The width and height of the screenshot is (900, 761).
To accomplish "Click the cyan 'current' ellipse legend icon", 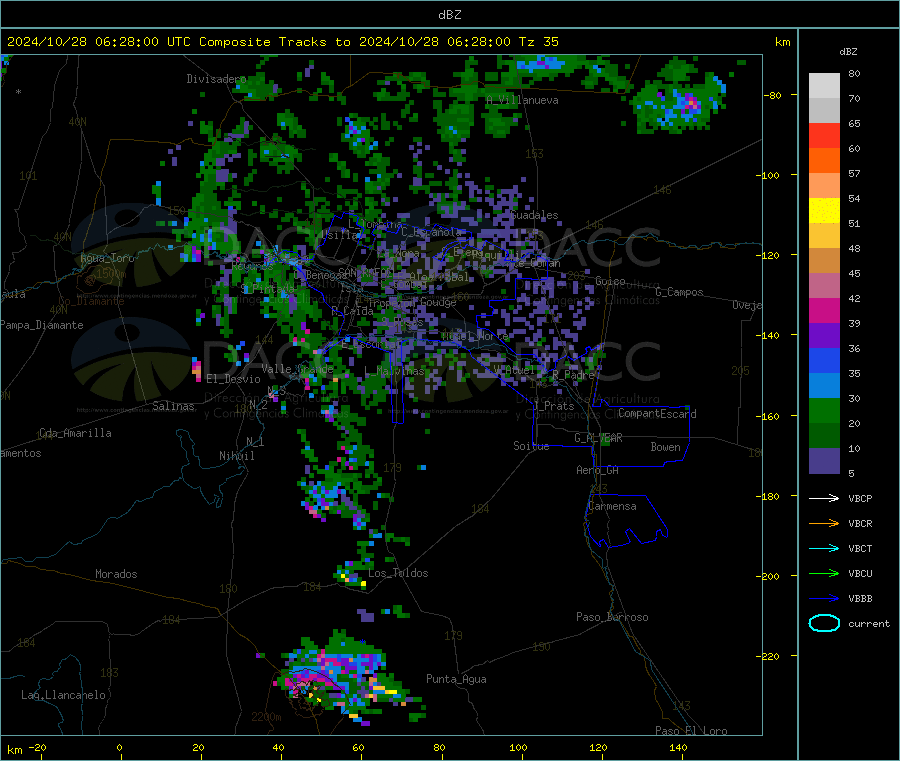I will (824, 623).
